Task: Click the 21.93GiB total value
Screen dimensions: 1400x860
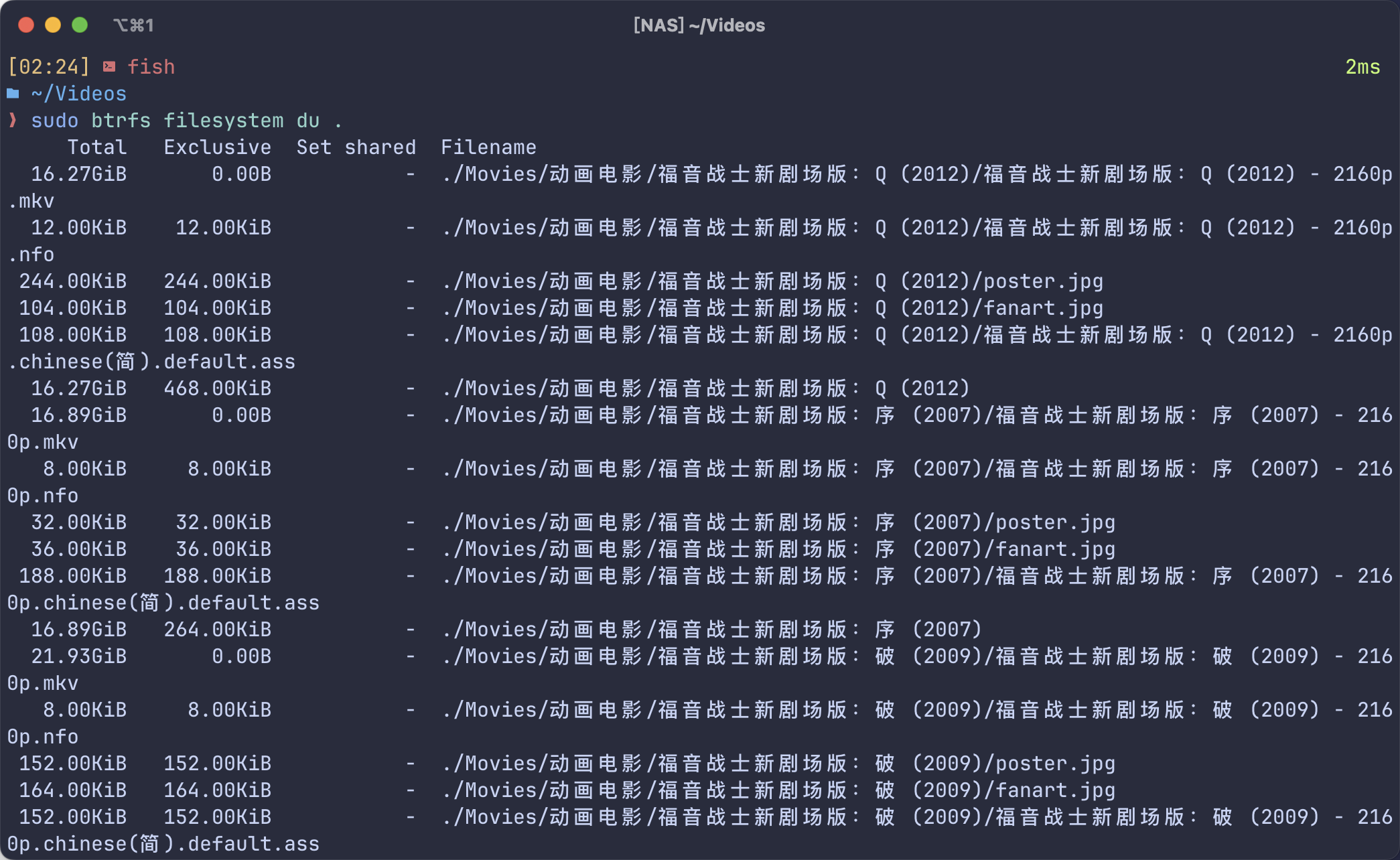Action: (x=79, y=656)
